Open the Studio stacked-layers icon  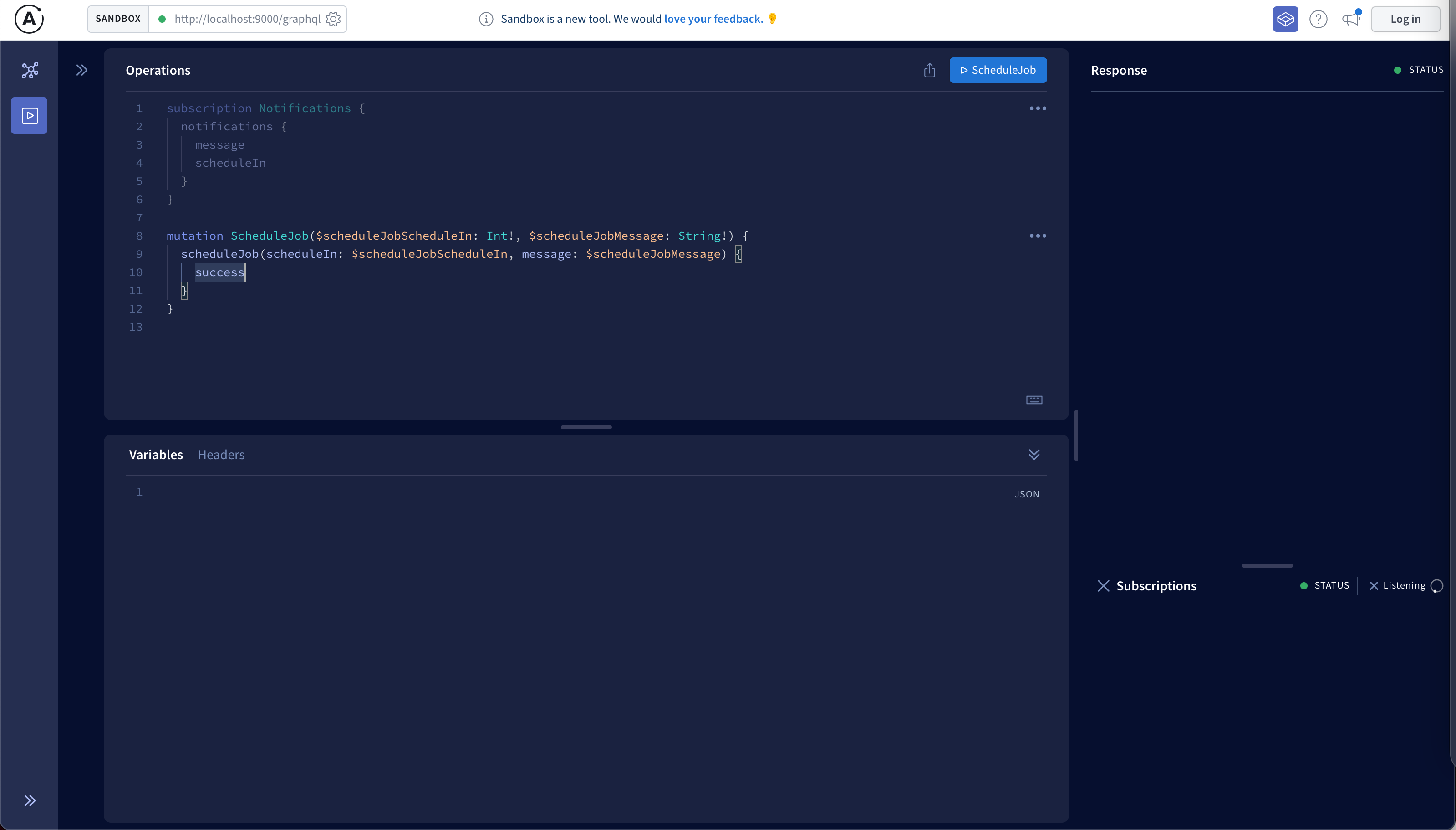point(1285,20)
